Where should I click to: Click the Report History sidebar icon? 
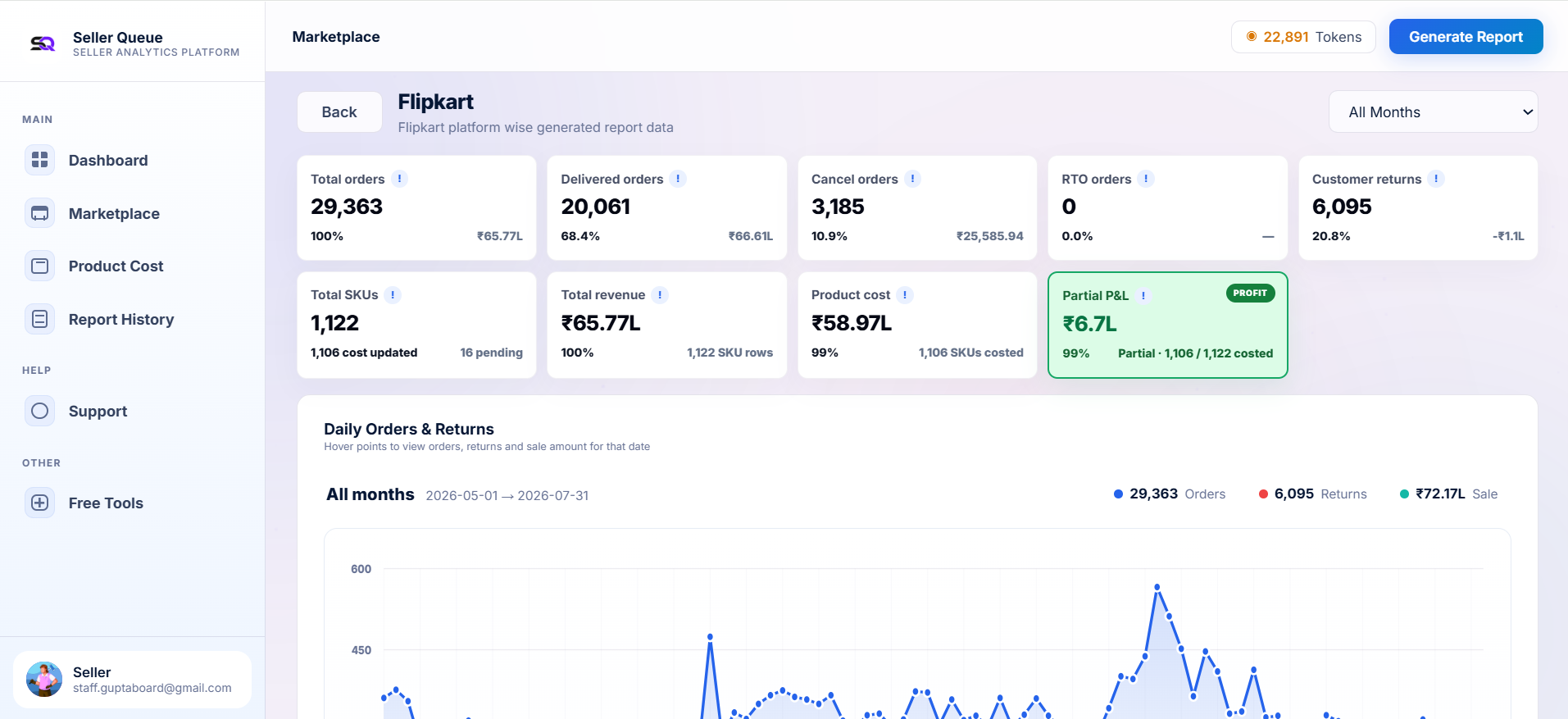(x=39, y=319)
